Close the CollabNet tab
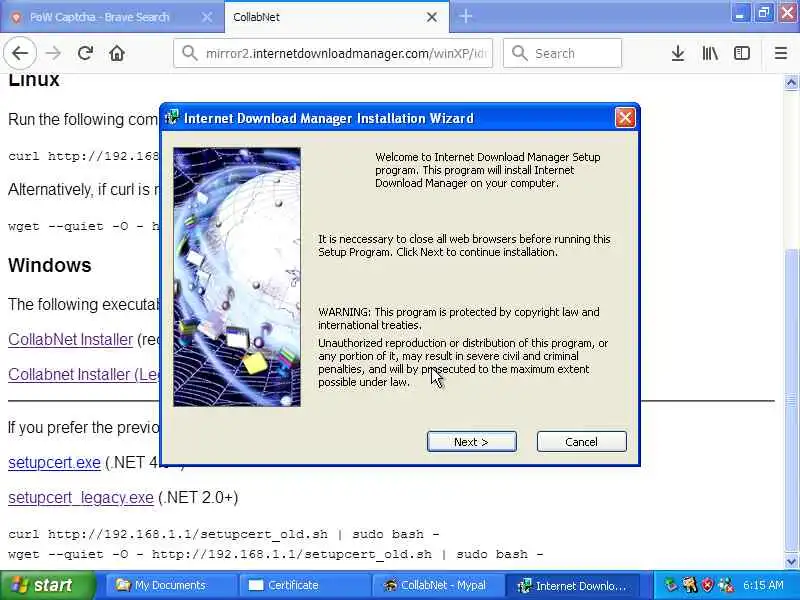The height and width of the screenshot is (600, 800). point(432,17)
